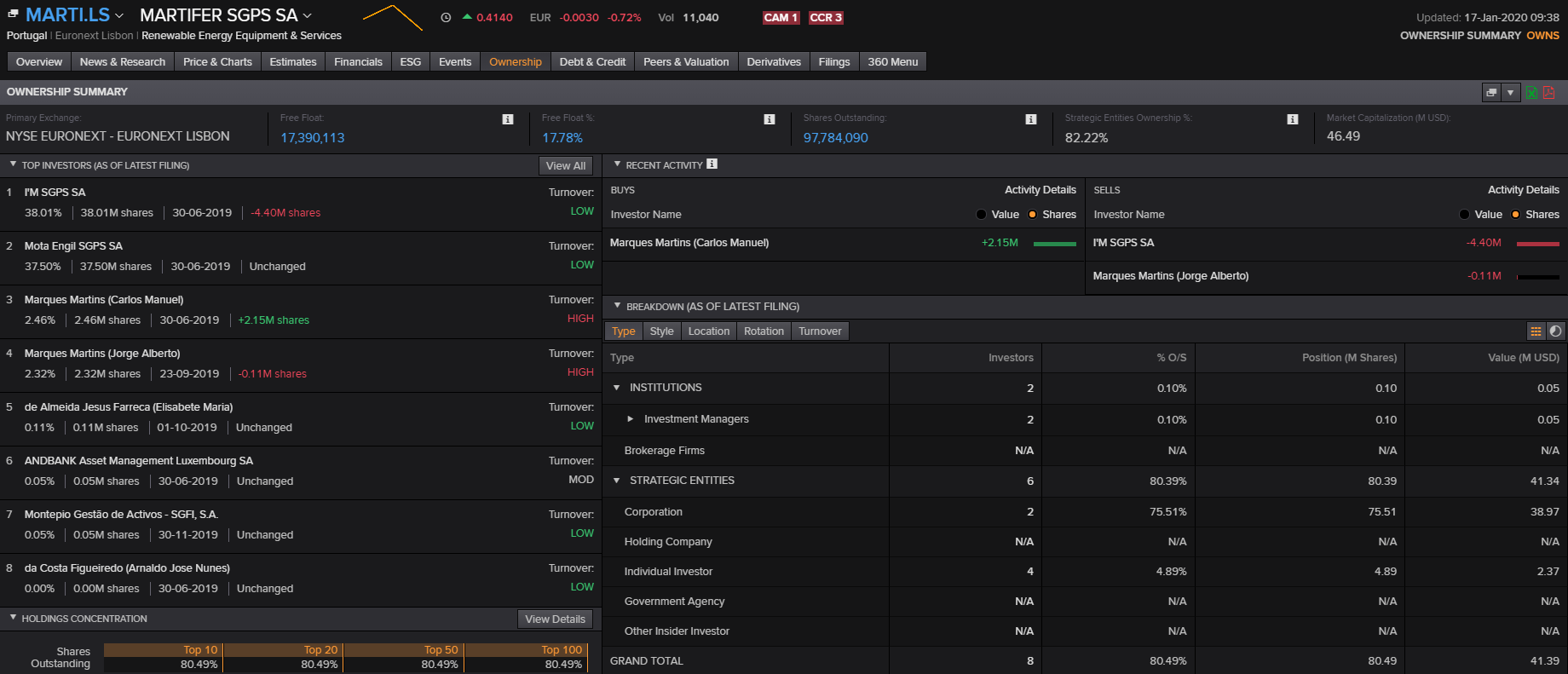Switch breakdown to Location tab
This screenshot has height=674, width=1568.
tap(708, 331)
